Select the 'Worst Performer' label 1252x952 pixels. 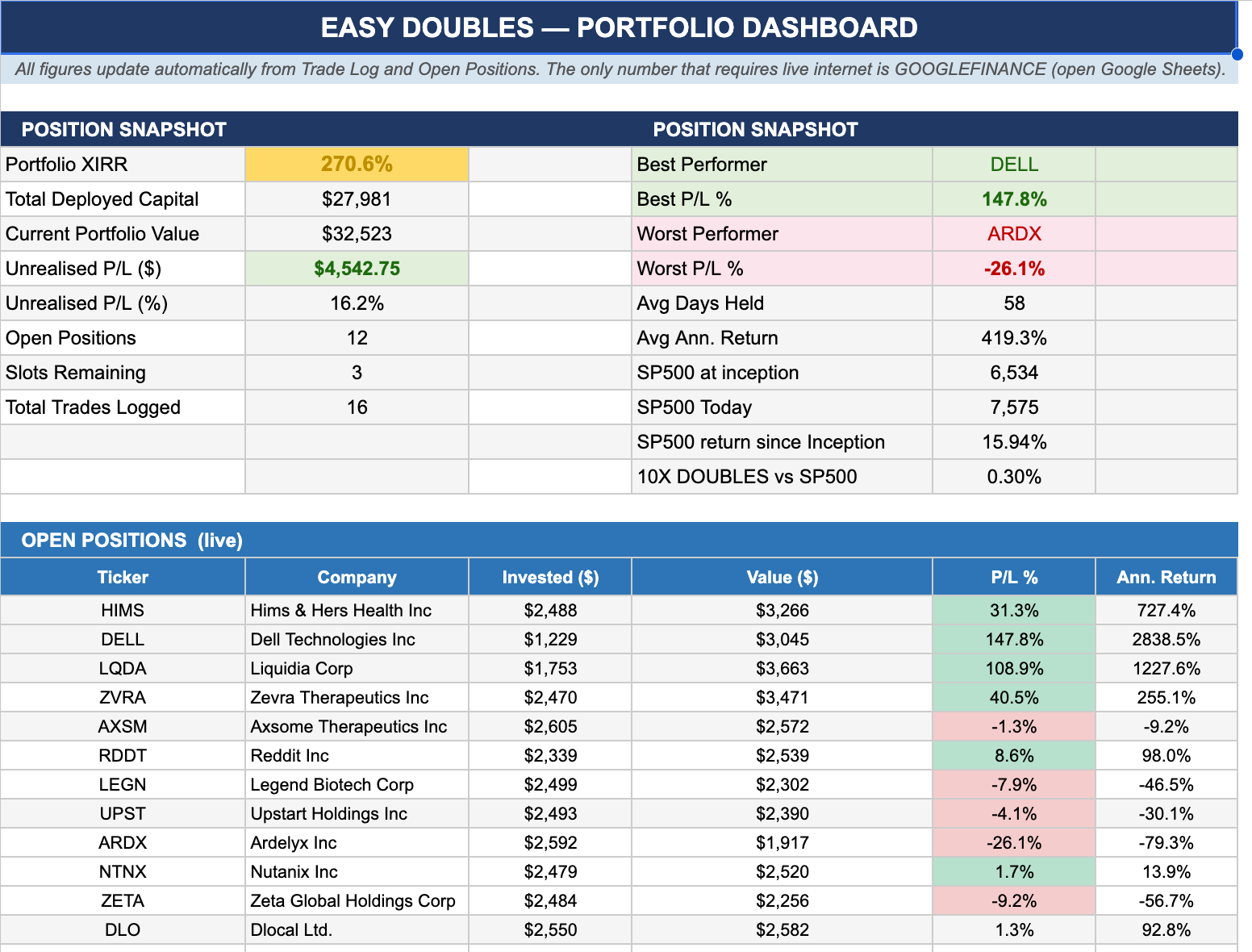pyautogui.click(x=782, y=234)
